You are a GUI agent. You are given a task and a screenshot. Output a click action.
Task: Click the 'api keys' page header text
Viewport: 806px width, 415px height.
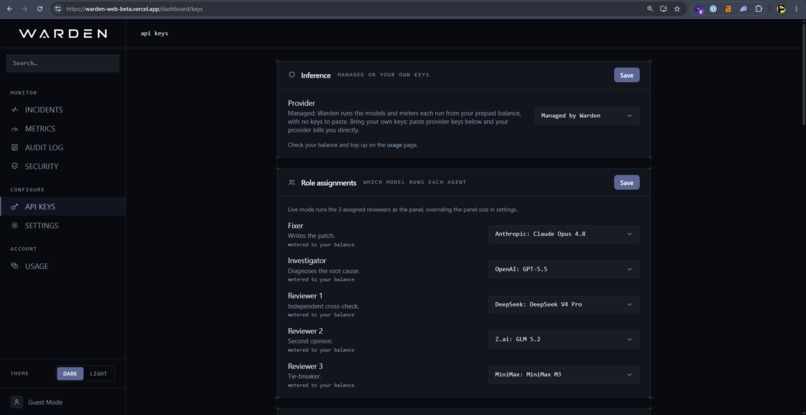(x=154, y=34)
